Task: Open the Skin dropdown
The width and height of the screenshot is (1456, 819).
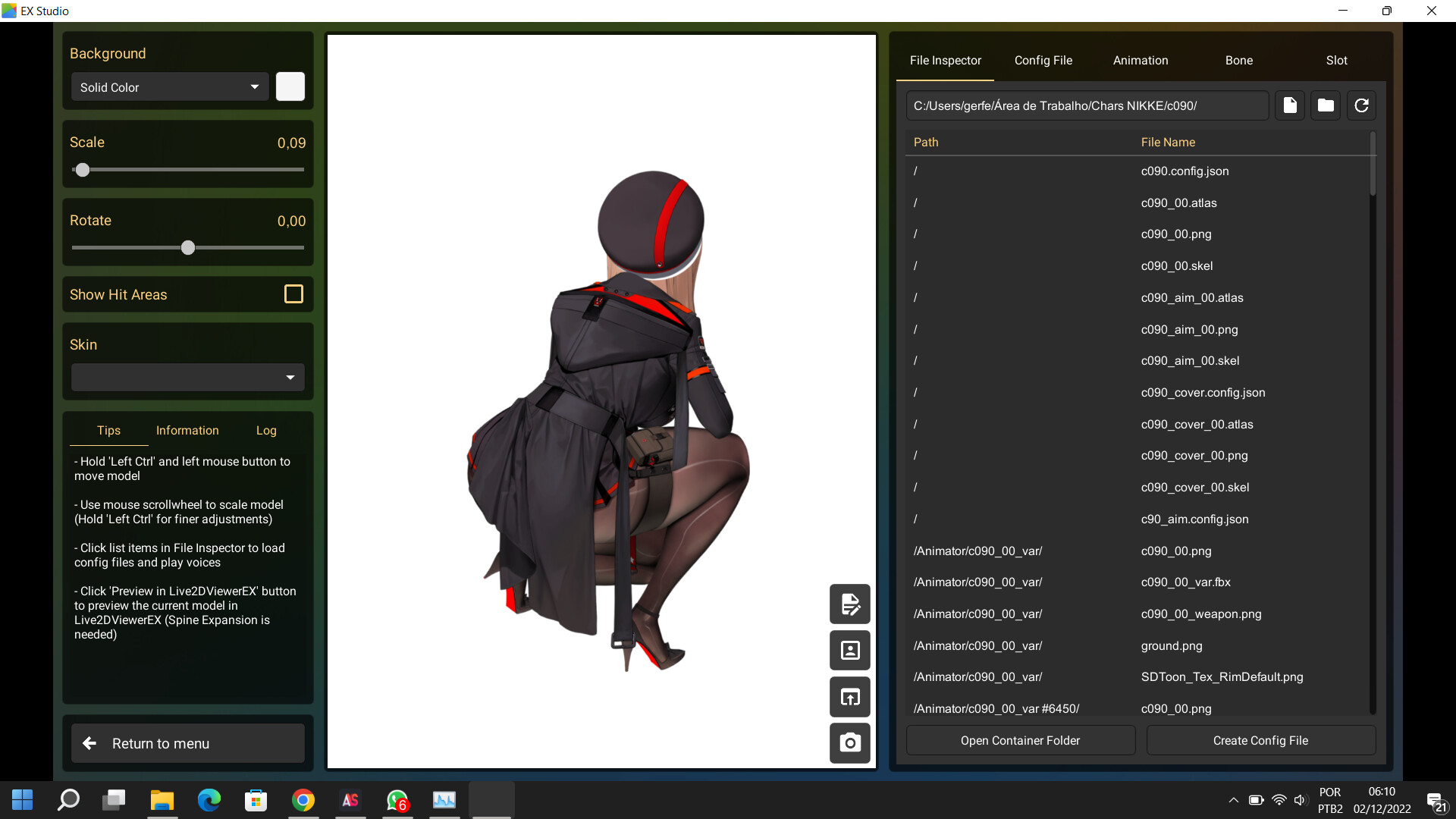Action: tap(188, 377)
